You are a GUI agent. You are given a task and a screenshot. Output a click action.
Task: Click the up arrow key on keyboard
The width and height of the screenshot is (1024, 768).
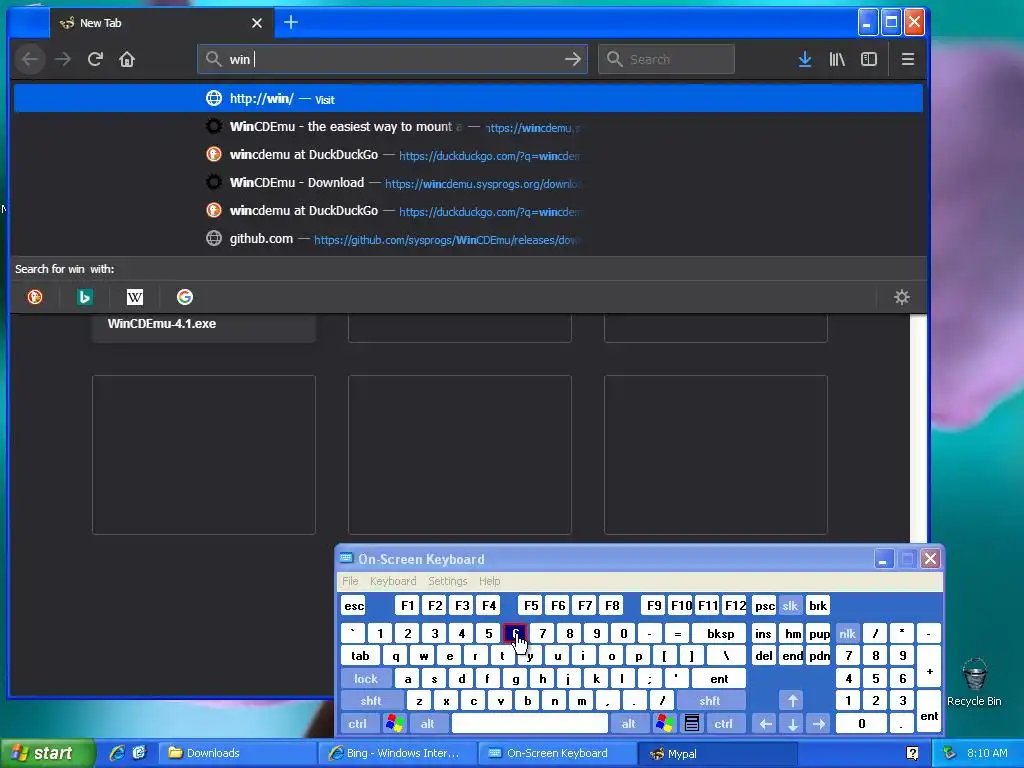[x=792, y=701]
